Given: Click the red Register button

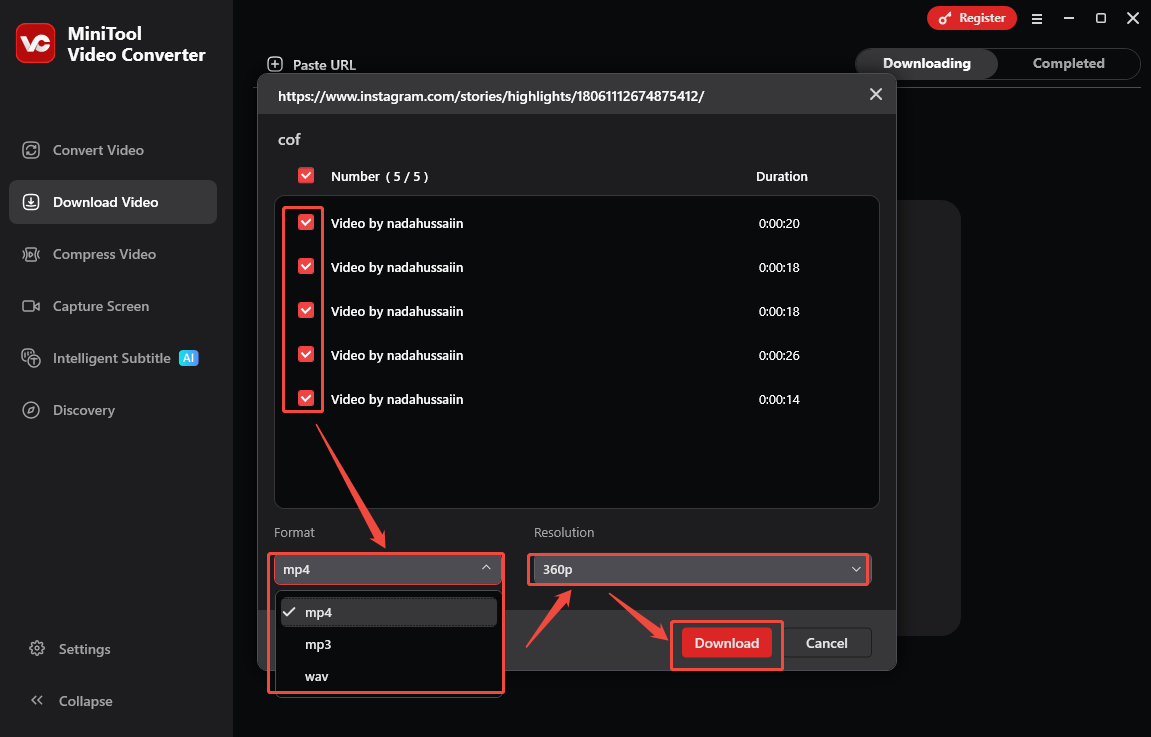Looking at the screenshot, I should point(971,17).
